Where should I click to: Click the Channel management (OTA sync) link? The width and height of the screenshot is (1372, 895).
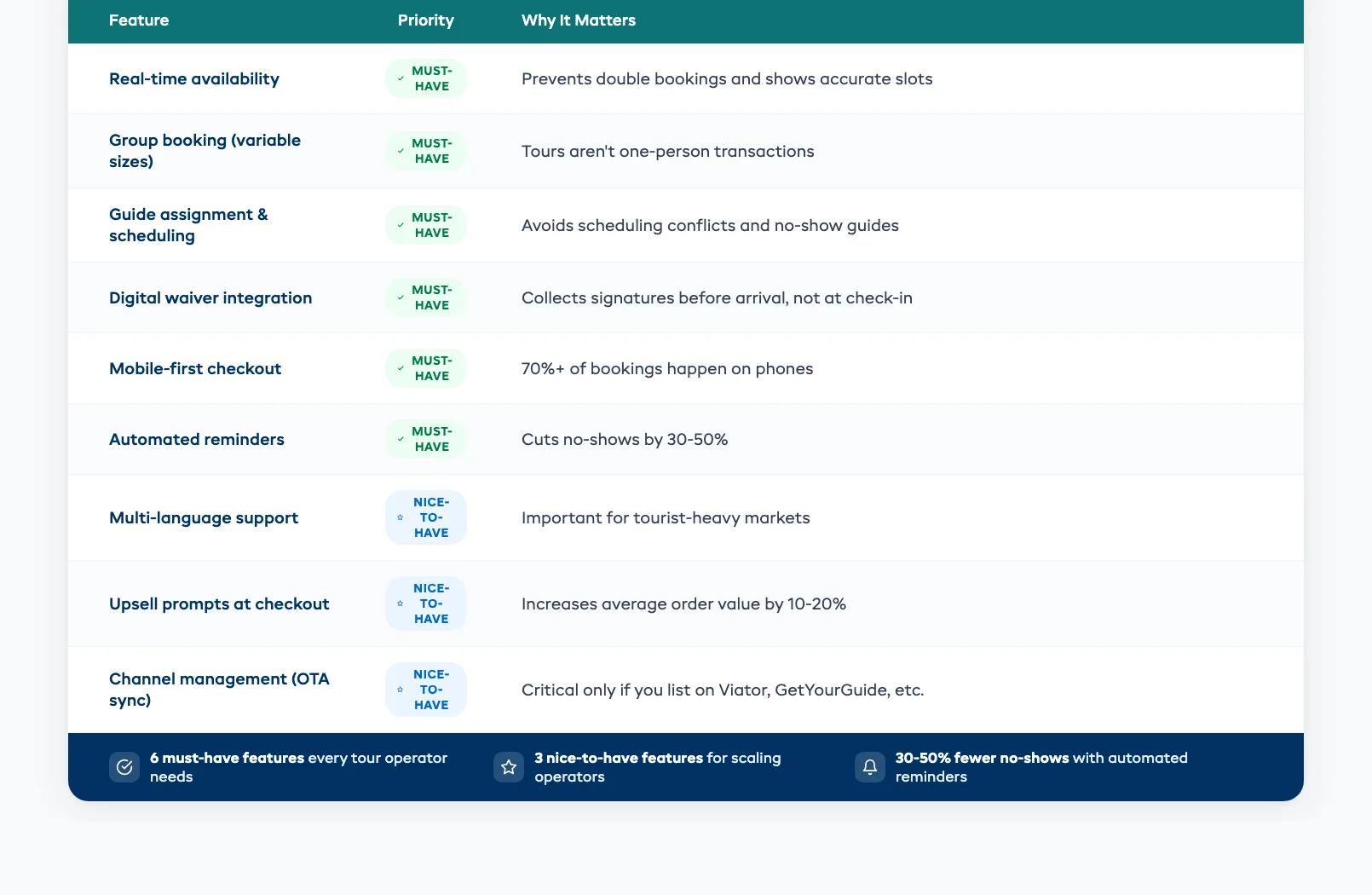click(x=219, y=690)
